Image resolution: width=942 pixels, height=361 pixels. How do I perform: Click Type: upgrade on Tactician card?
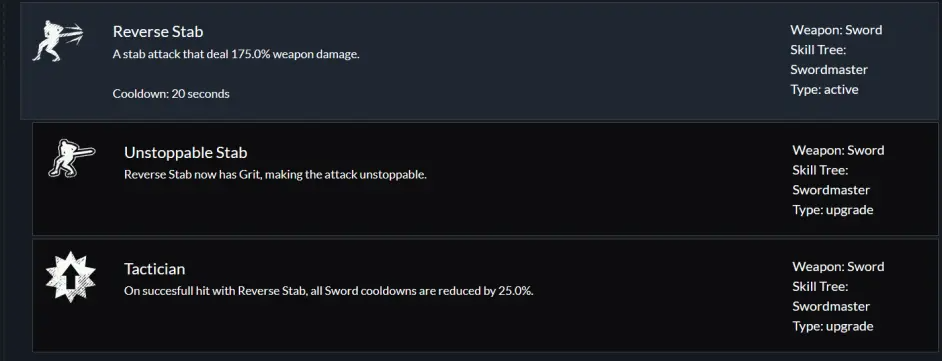833,326
